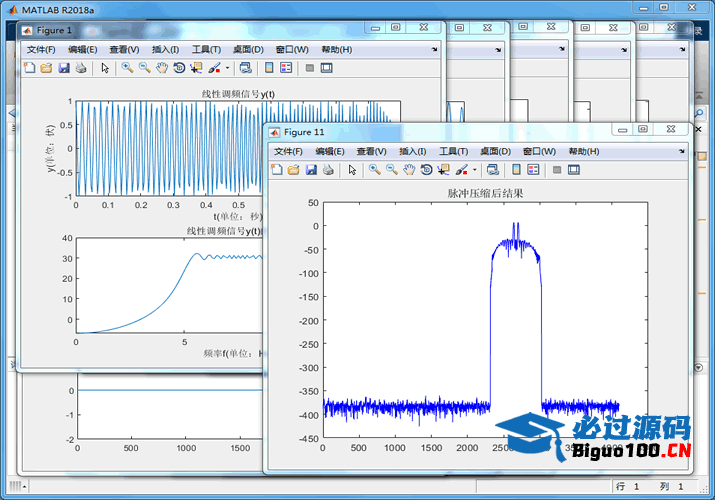Enable Rotate 3D tool in Figure 1
The image size is (715, 500).
[179, 68]
